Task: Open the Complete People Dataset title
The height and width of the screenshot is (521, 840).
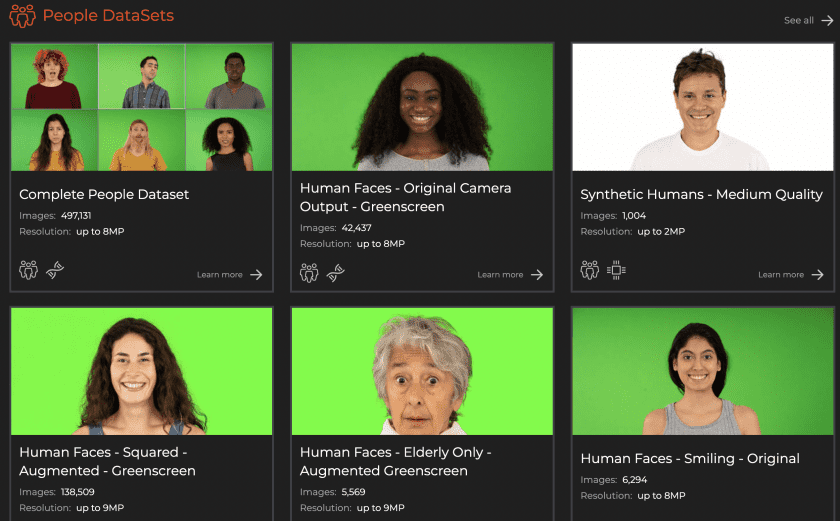Action: [x=104, y=194]
